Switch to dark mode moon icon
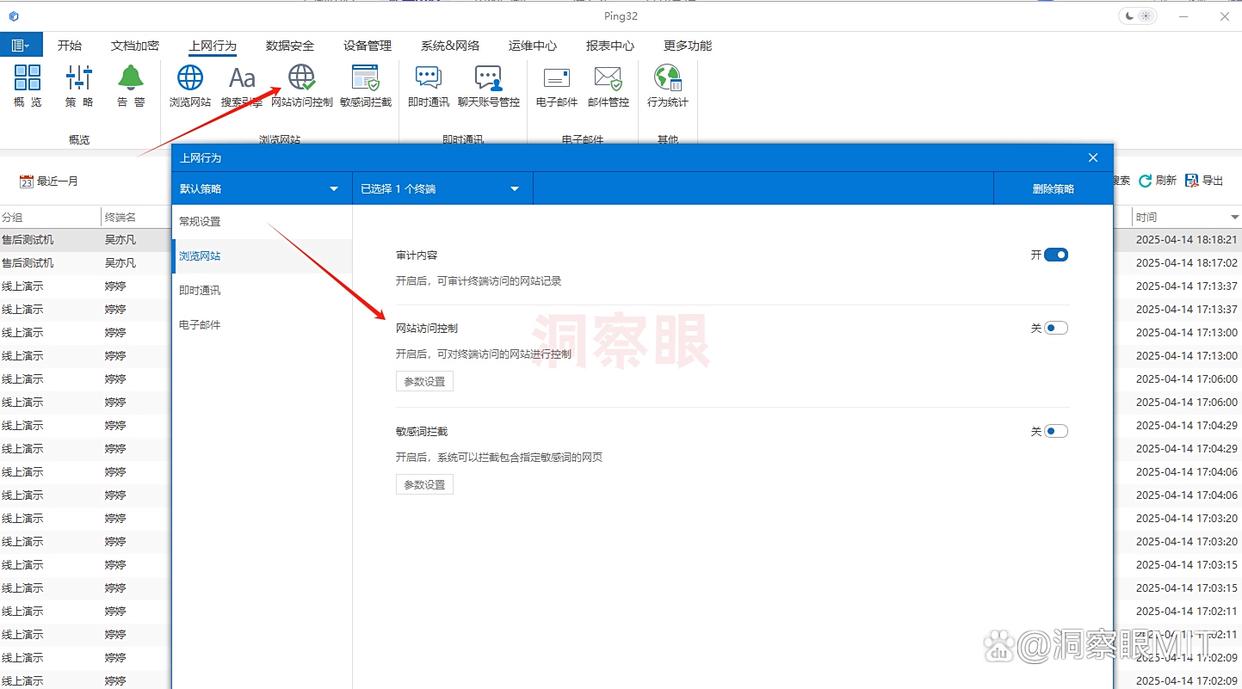The height and width of the screenshot is (689, 1242). coord(1130,16)
